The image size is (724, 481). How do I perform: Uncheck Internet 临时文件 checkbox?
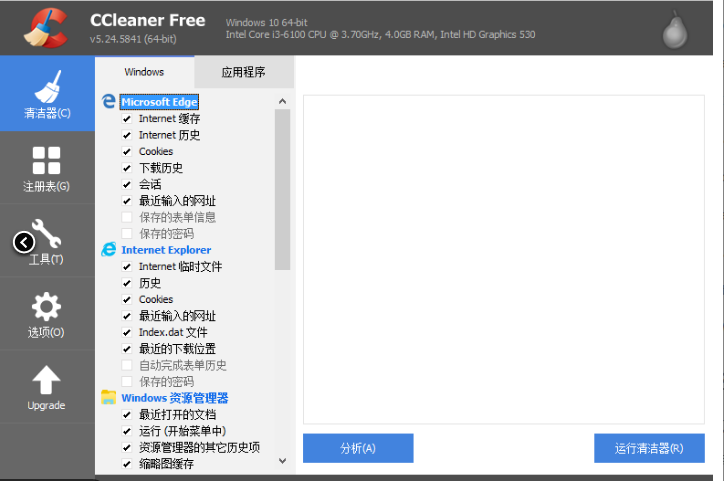[127, 267]
